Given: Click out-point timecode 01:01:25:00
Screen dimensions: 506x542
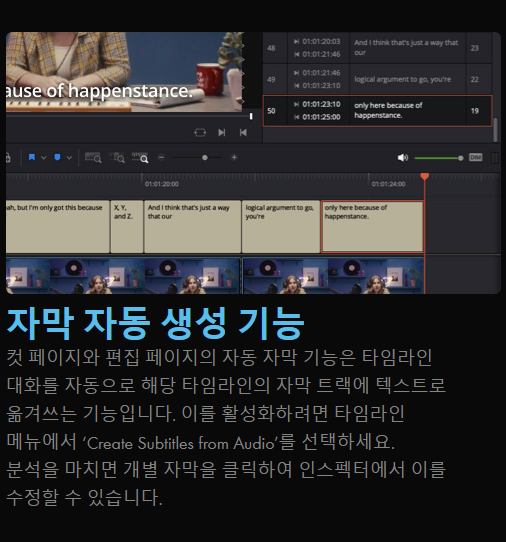Looking at the screenshot, I should click(321, 117).
